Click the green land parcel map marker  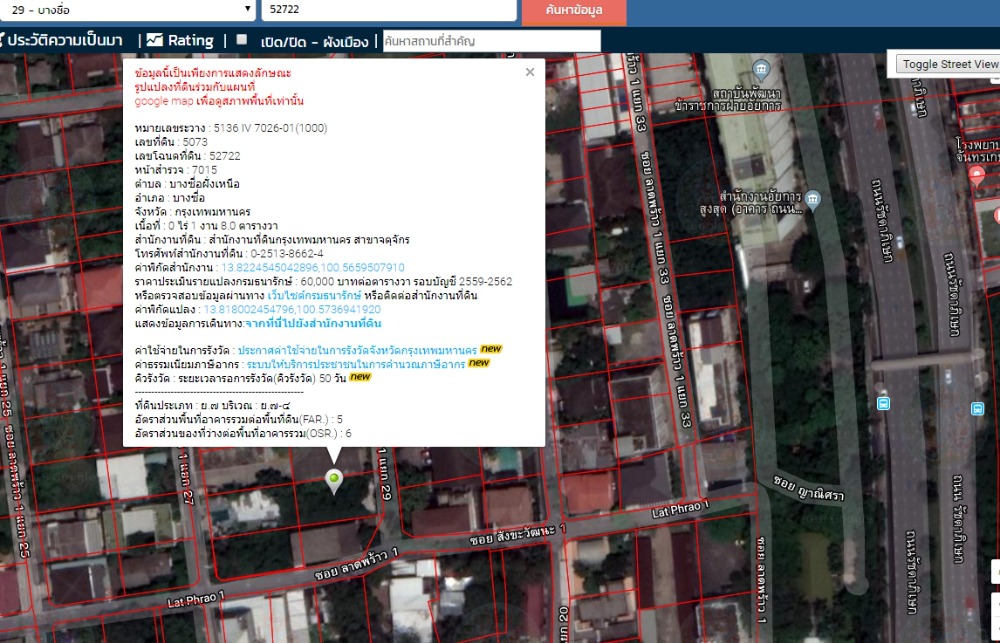tap(334, 480)
